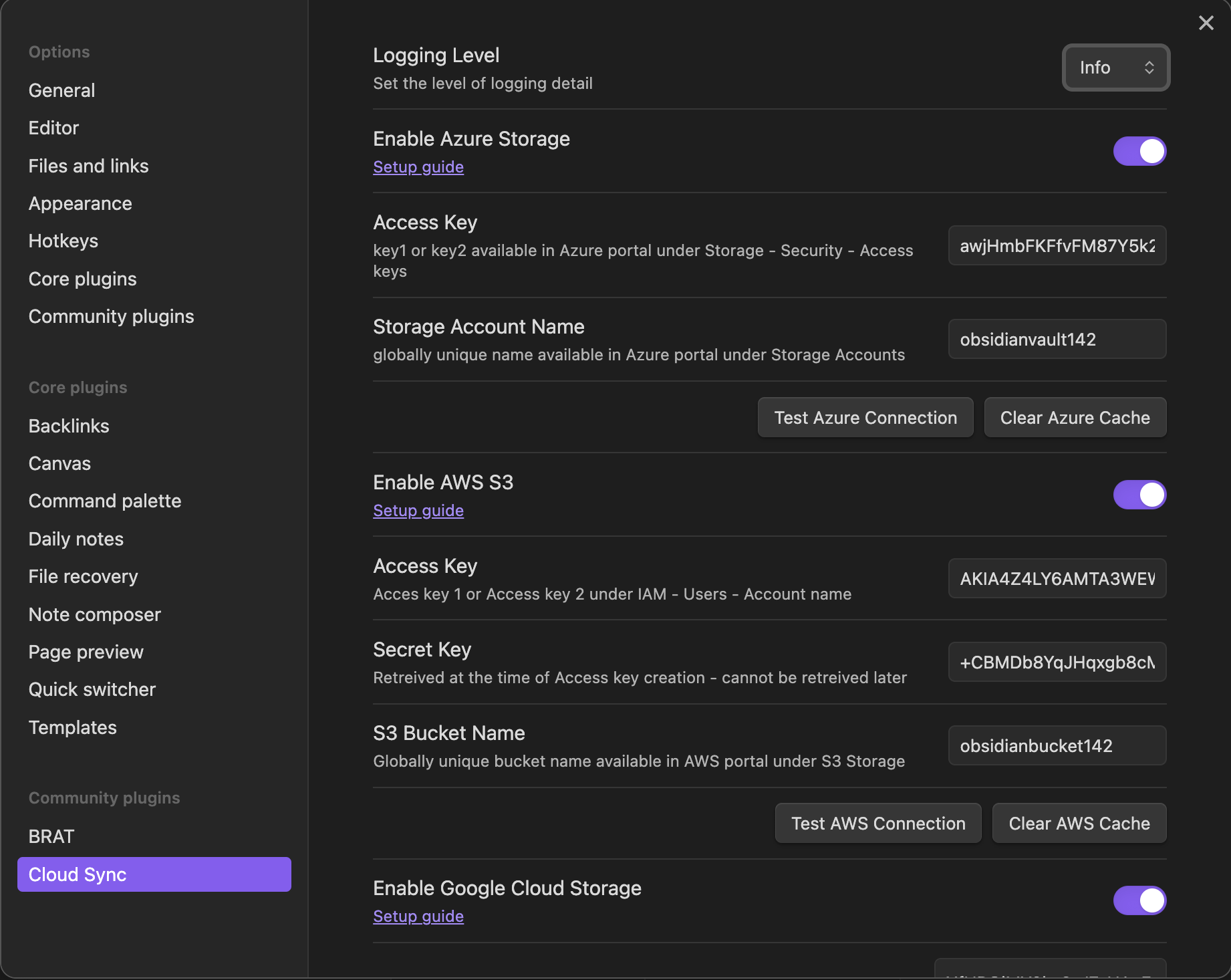Image resolution: width=1231 pixels, height=980 pixels.
Task: Focus the S3 Bucket Name field
Action: pos(1057,746)
